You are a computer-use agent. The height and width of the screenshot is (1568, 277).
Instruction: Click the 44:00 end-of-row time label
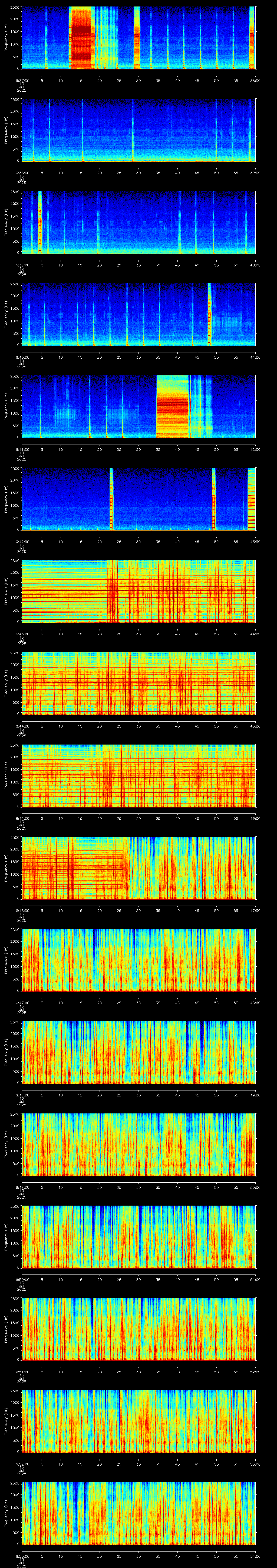(256, 634)
